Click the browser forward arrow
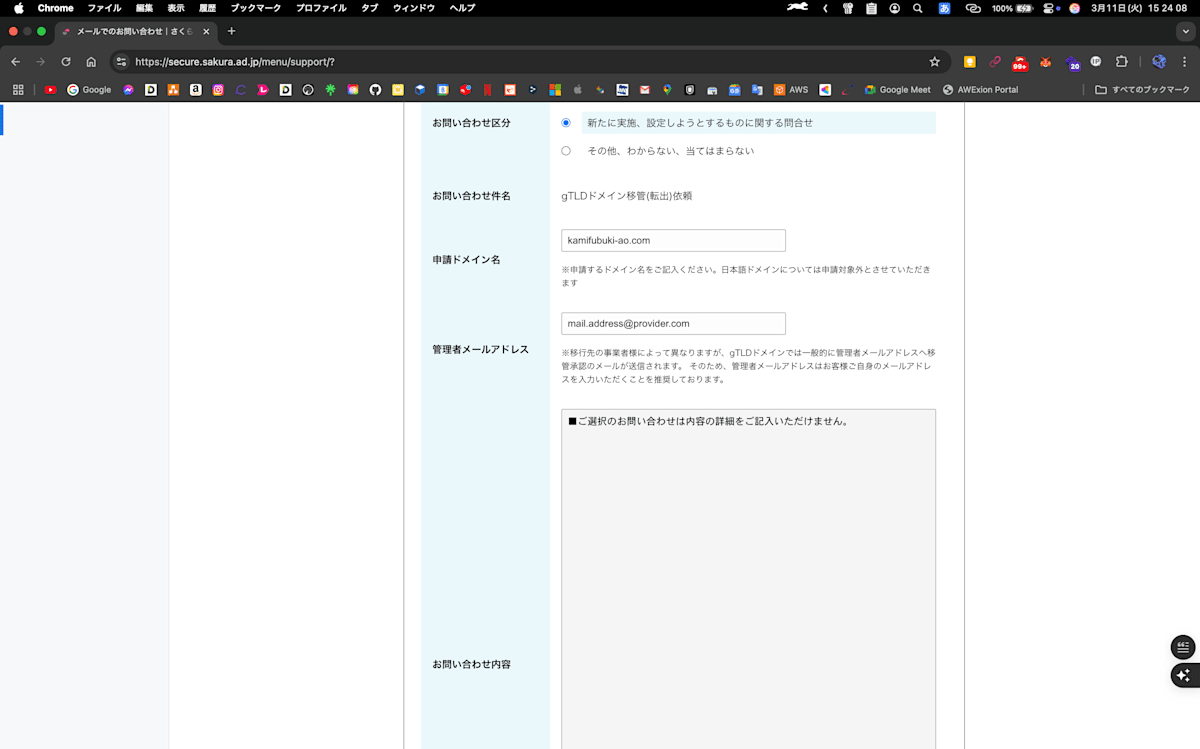The width and height of the screenshot is (1200, 749). [40, 62]
